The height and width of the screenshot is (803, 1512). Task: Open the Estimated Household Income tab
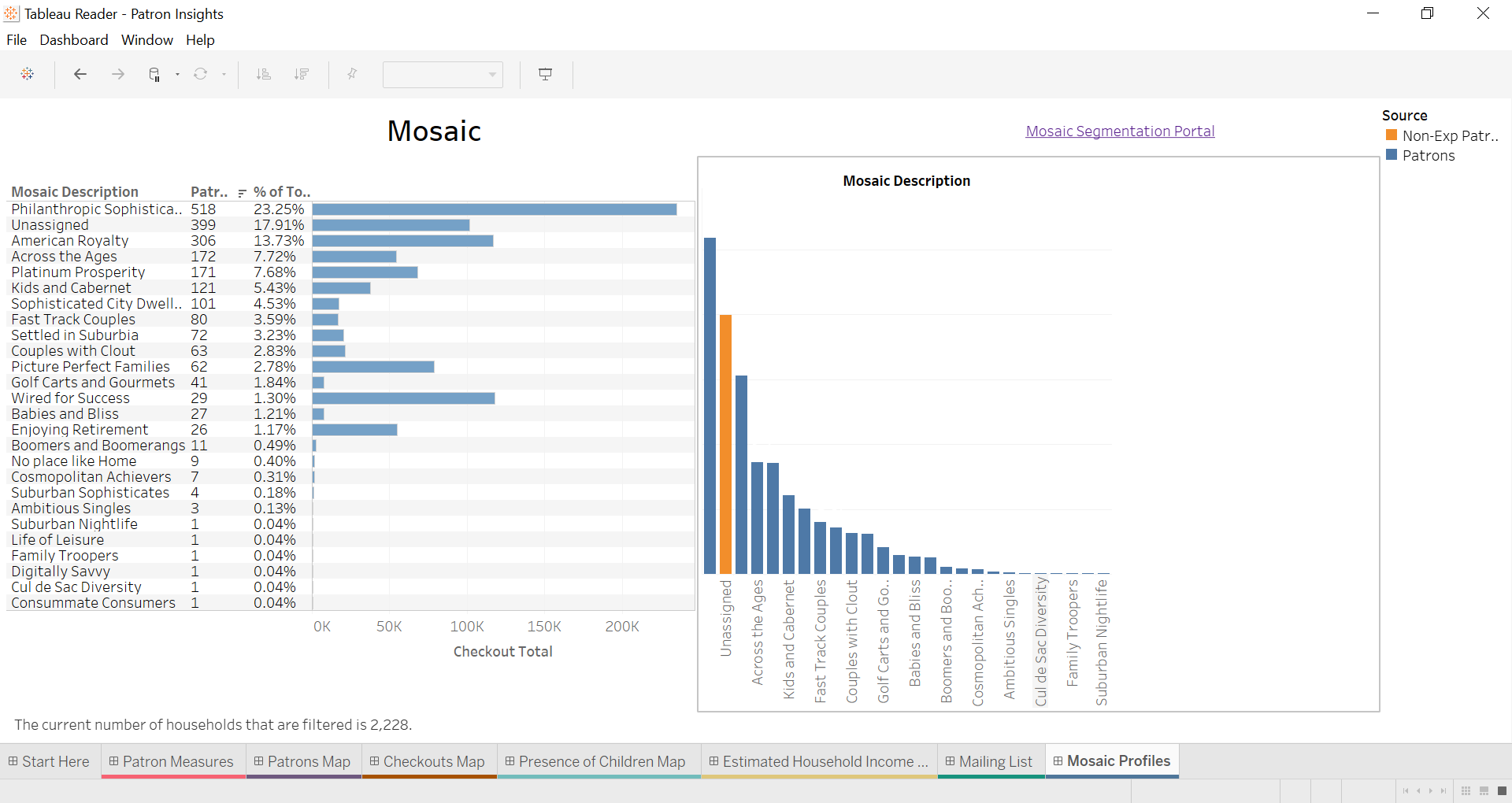(819, 761)
